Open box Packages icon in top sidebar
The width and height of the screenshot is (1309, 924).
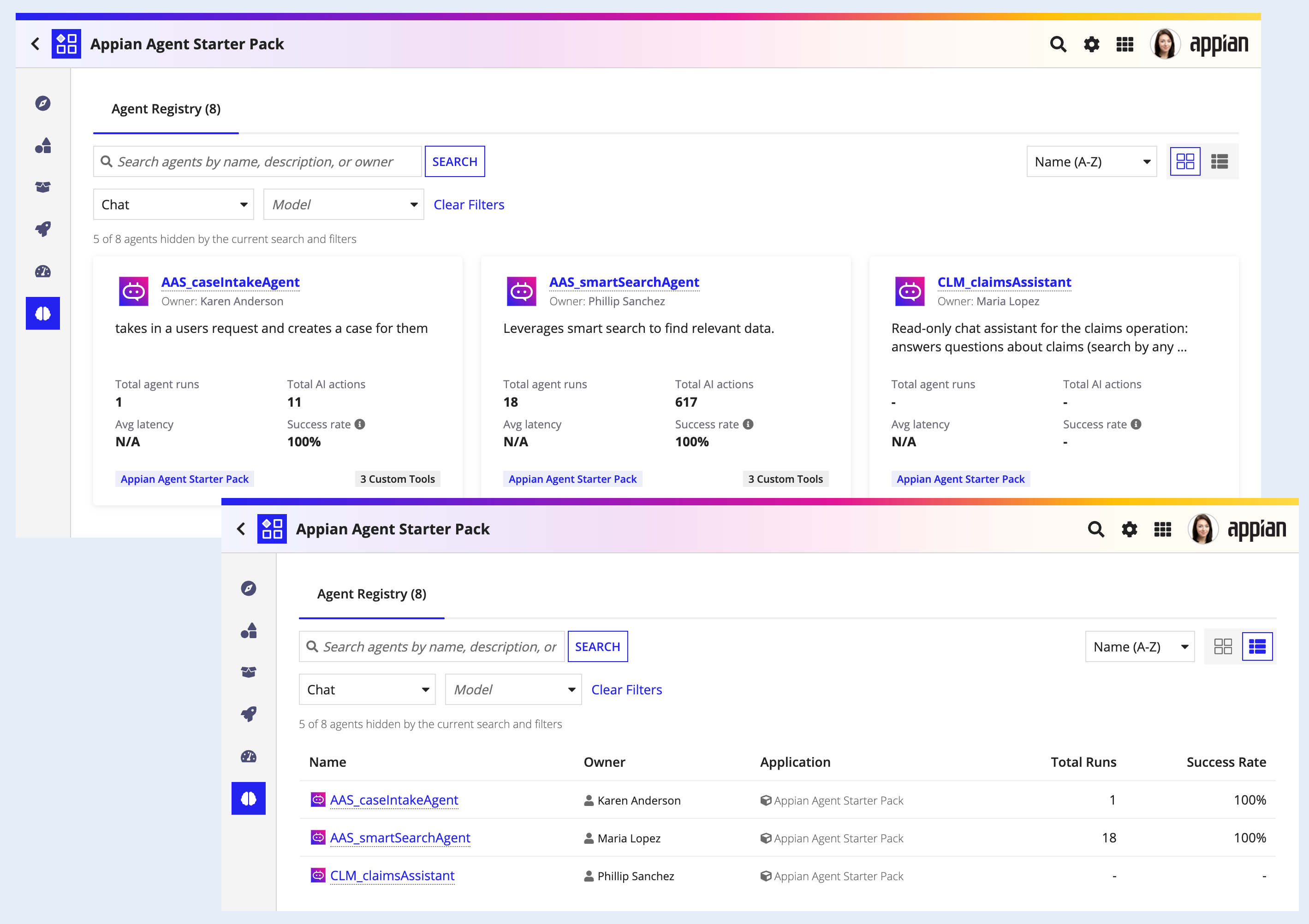[x=43, y=187]
